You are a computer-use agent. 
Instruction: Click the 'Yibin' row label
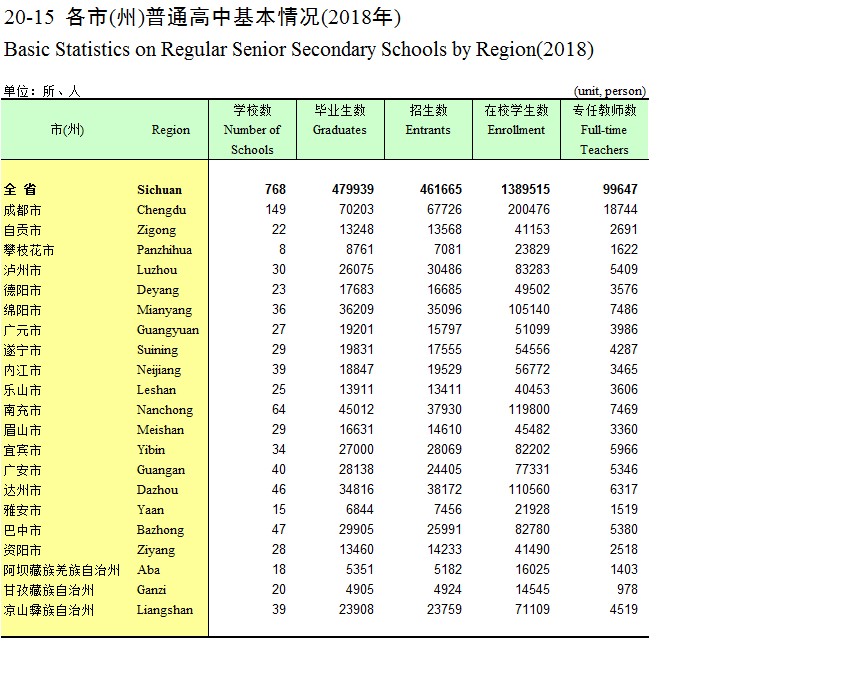(151, 450)
